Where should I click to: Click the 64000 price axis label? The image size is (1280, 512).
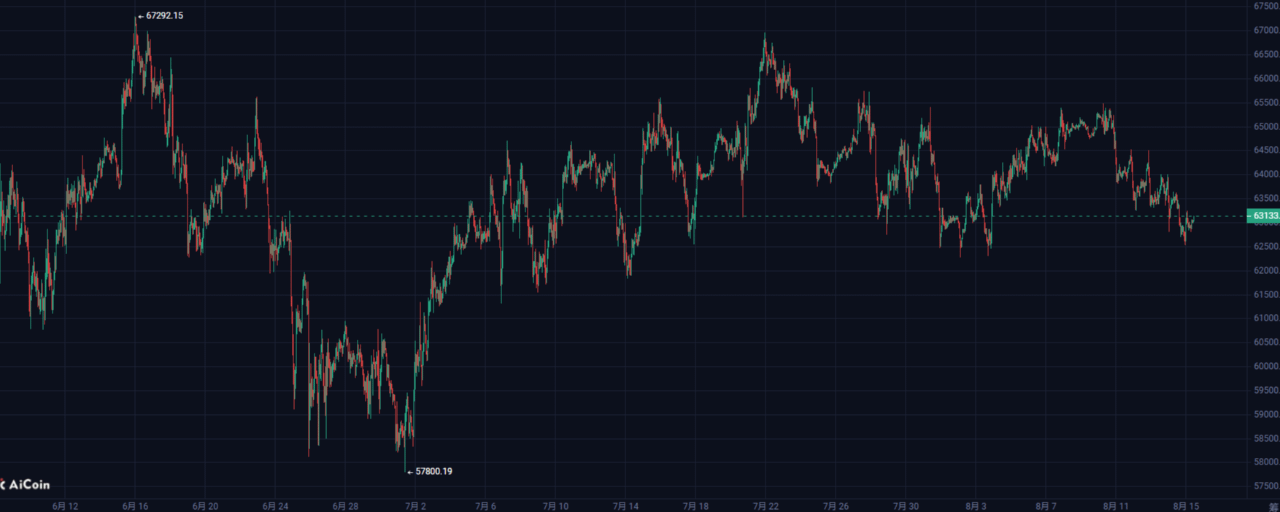pos(1266,174)
